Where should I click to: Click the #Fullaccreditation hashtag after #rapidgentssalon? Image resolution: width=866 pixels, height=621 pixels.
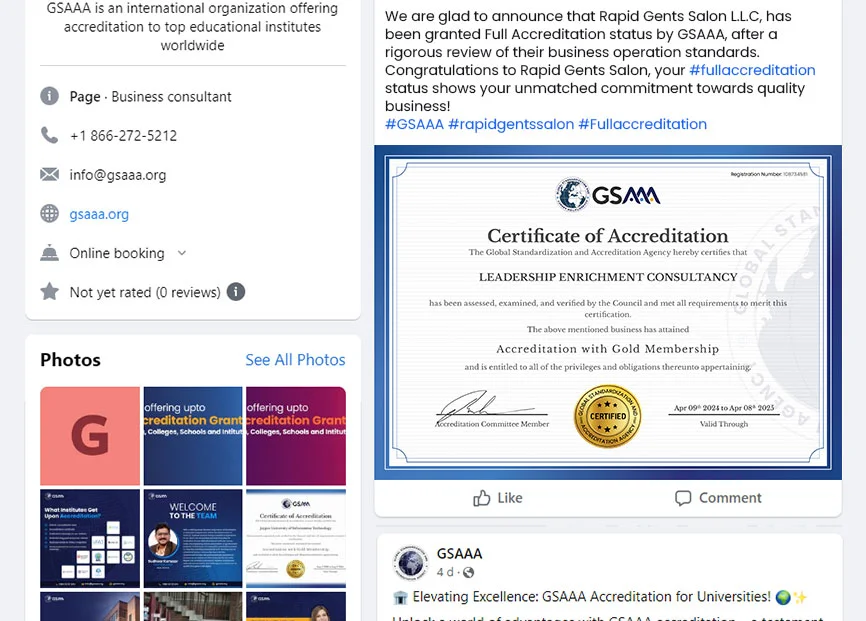point(642,124)
